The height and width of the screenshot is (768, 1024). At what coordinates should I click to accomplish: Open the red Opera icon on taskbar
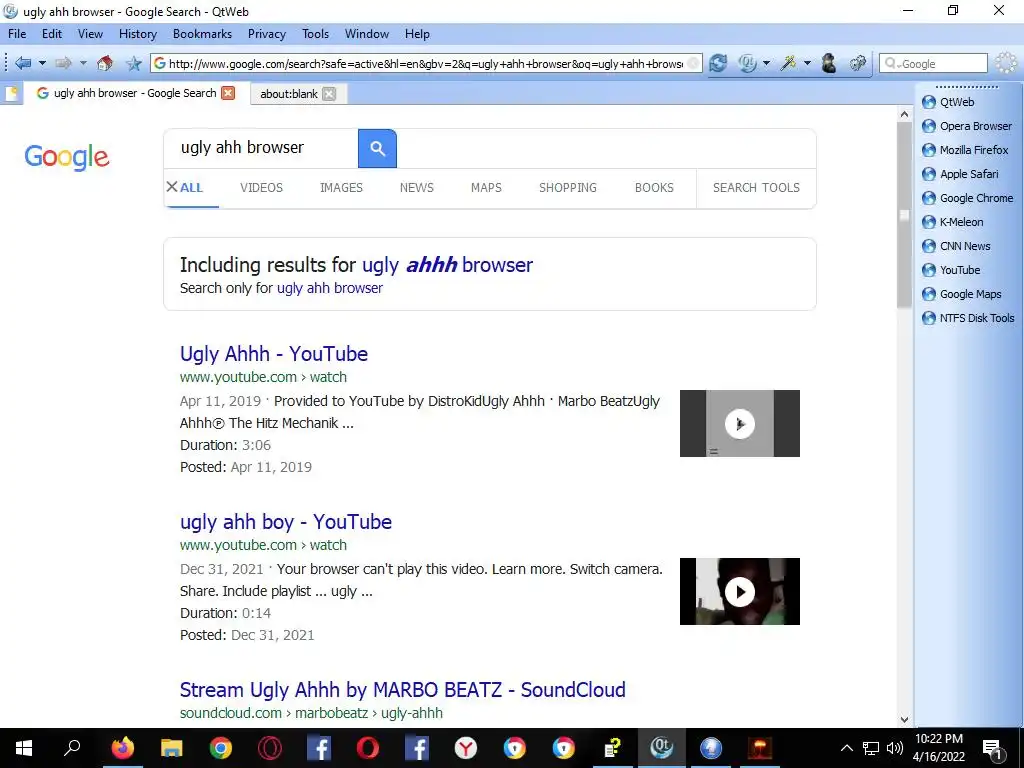368,748
